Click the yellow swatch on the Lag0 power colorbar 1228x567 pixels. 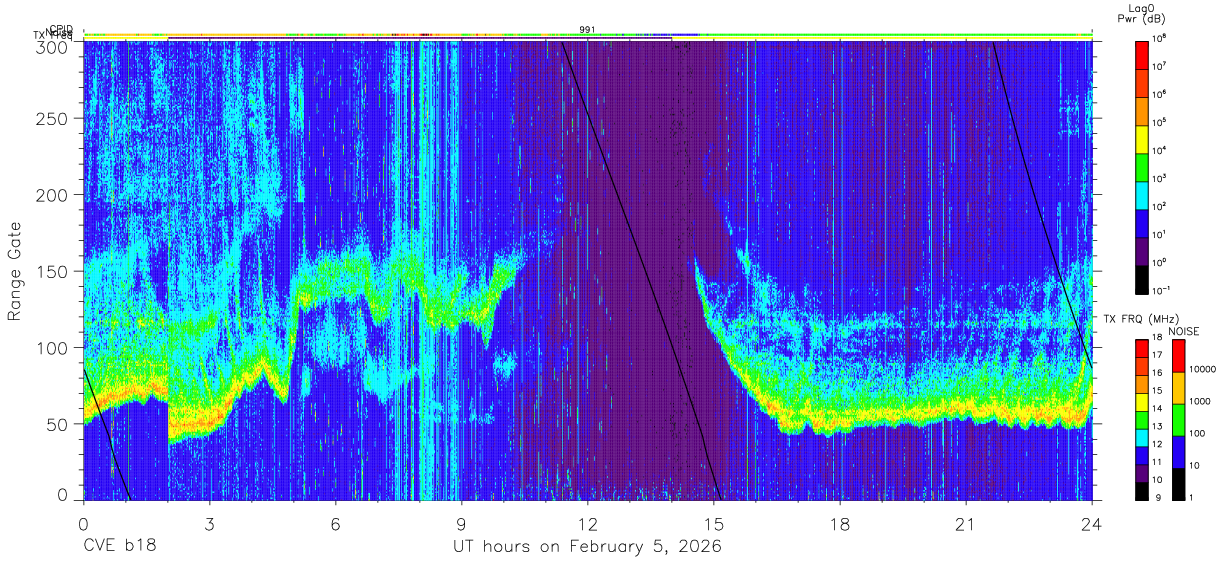coord(1142,139)
